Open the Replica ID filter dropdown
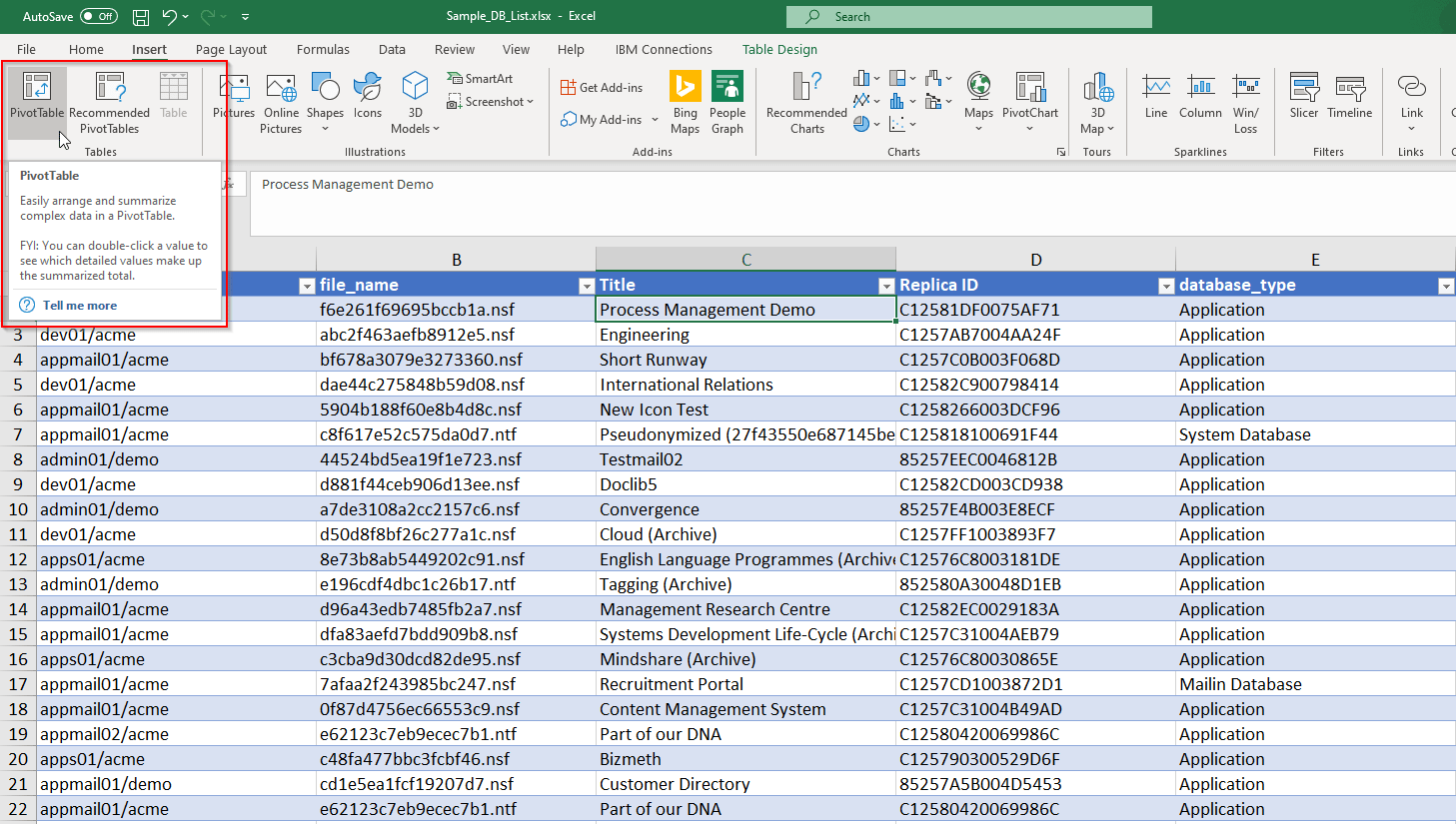The width and height of the screenshot is (1456, 824). [1165, 286]
